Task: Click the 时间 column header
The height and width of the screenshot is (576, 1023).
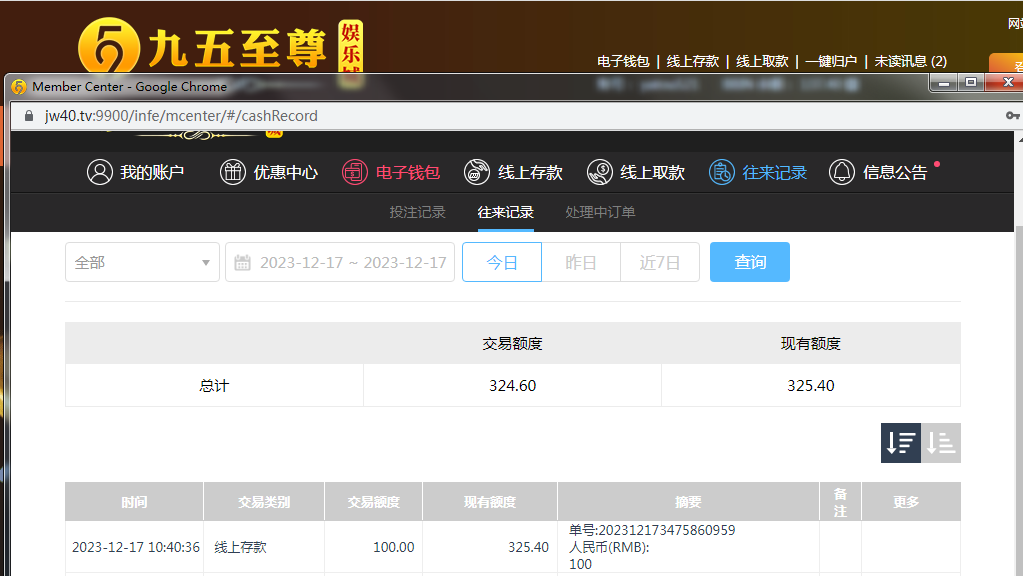Action: (134, 502)
